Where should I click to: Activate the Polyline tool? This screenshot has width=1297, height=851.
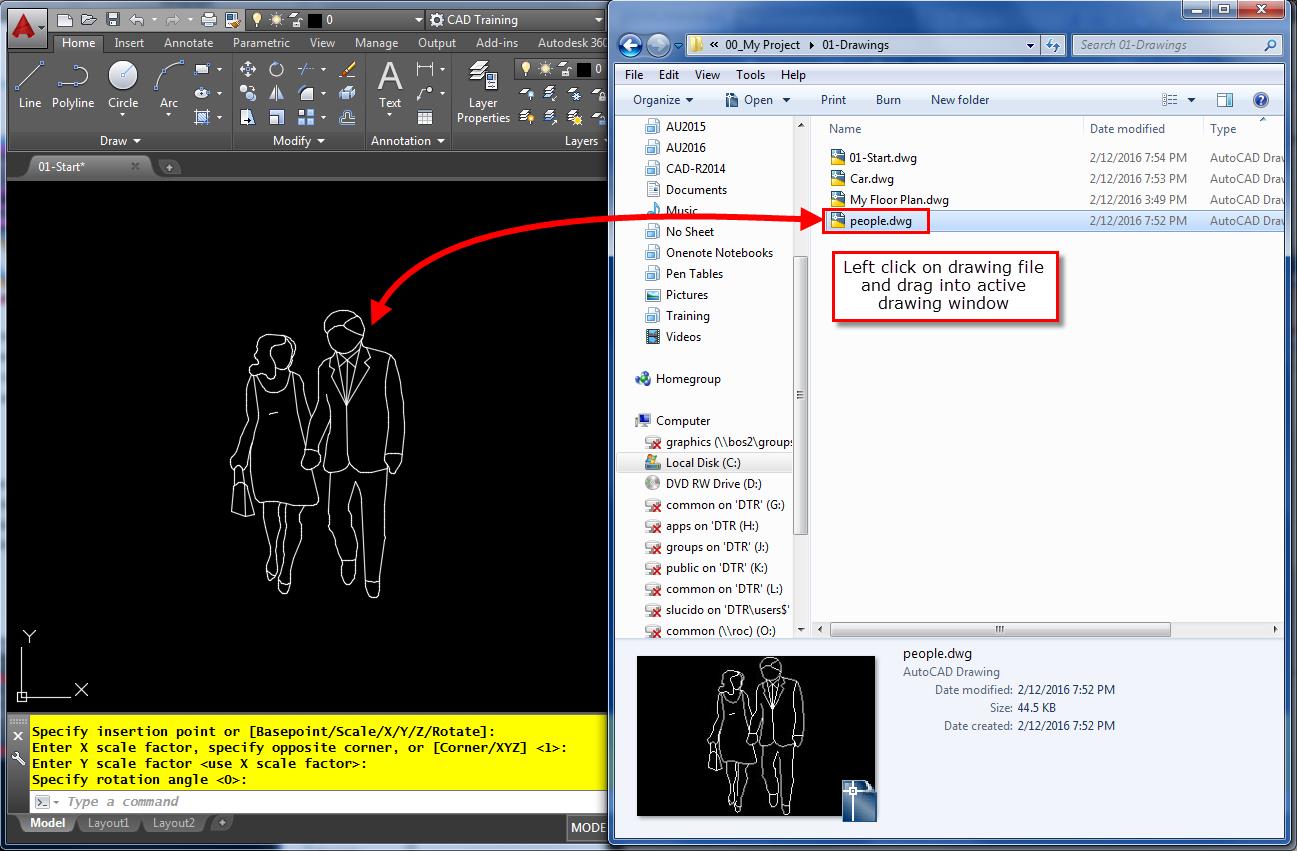pyautogui.click(x=73, y=84)
